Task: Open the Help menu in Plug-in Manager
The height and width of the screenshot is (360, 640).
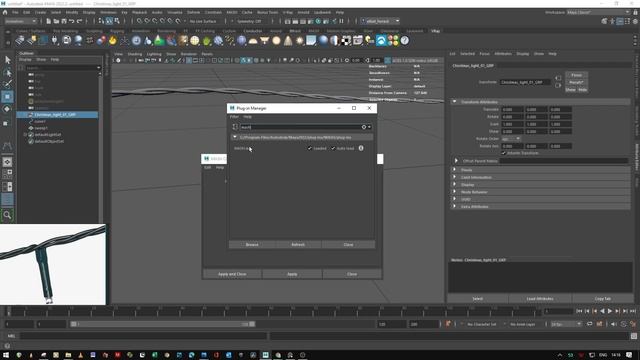Action: tap(247, 117)
